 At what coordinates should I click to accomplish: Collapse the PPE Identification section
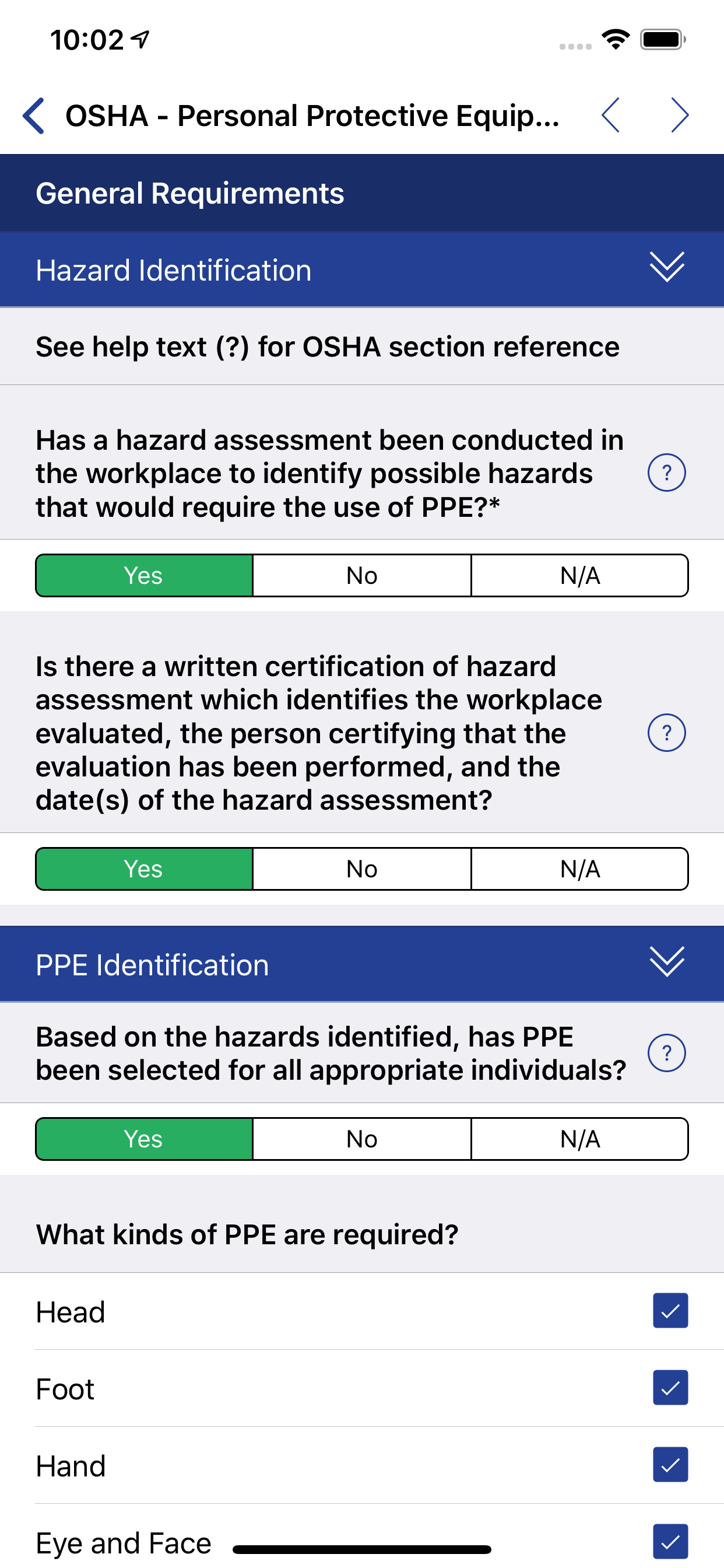click(667, 962)
